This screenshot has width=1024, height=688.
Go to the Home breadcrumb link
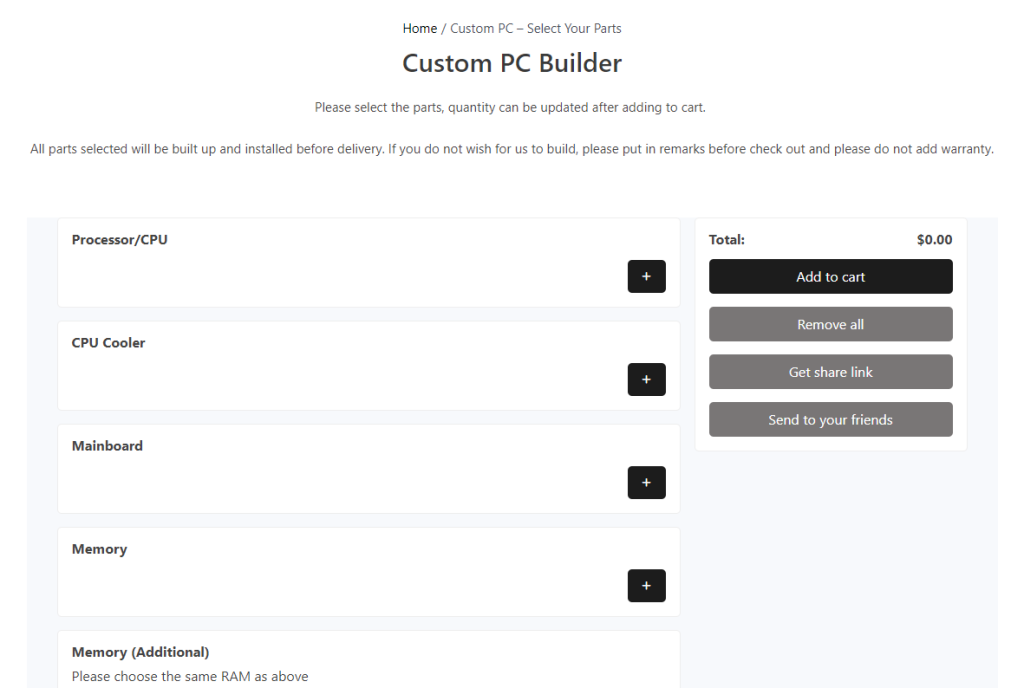coord(419,29)
